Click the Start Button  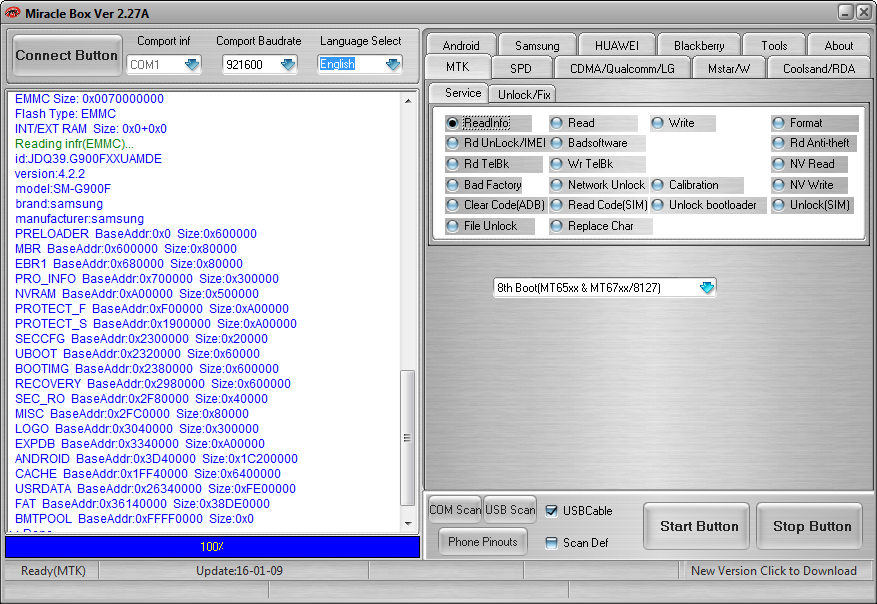(x=696, y=526)
